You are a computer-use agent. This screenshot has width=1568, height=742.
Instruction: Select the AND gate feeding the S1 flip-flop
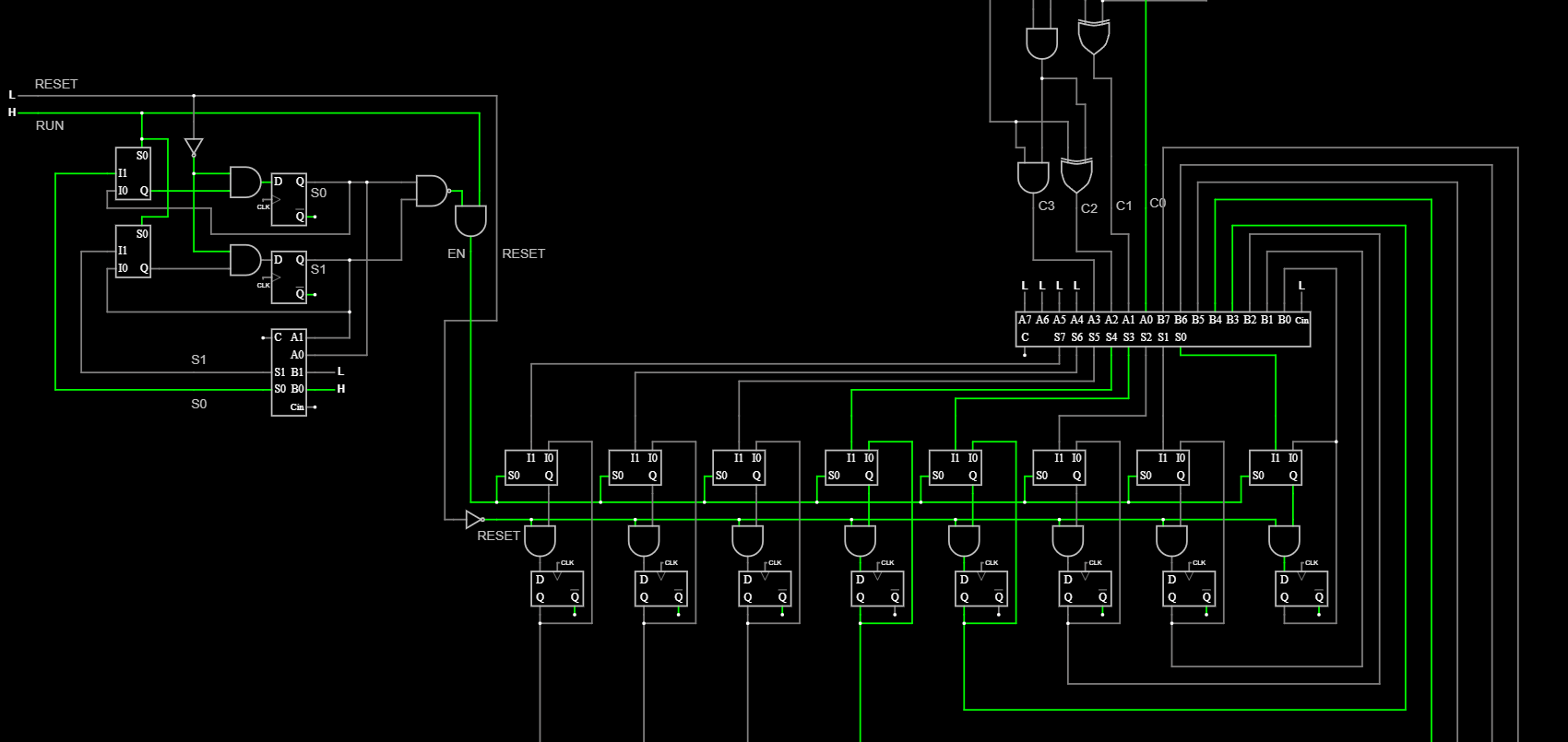tap(245, 260)
